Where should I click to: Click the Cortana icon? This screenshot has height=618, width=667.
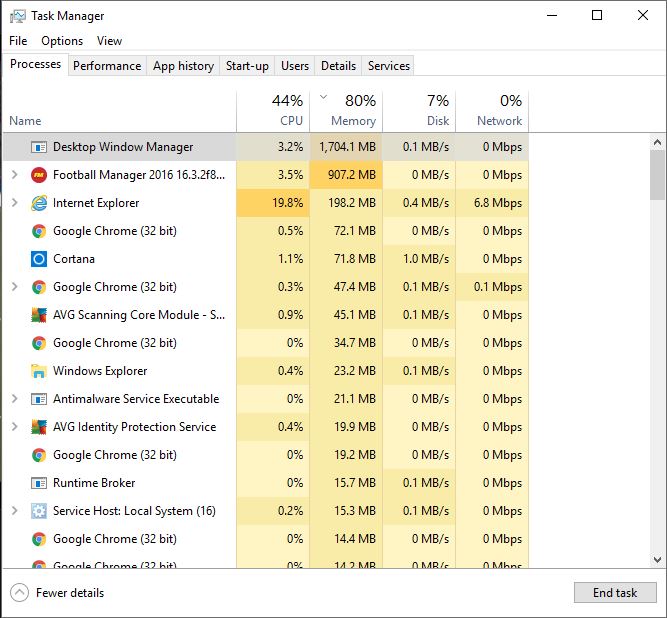tap(39, 259)
